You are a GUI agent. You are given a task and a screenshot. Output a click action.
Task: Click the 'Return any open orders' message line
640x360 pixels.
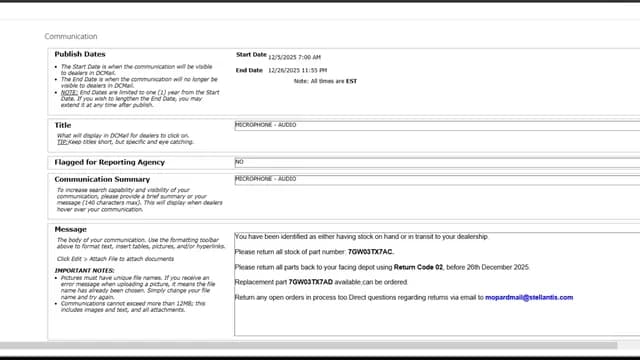tap(404, 298)
